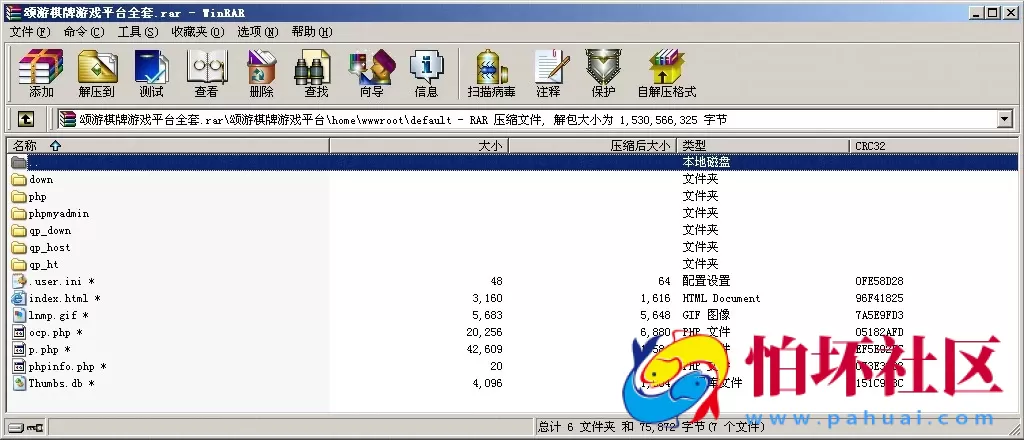Click inside the archive path address field
Screen dimensions: 1024x440
pyautogui.click(x=526, y=119)
